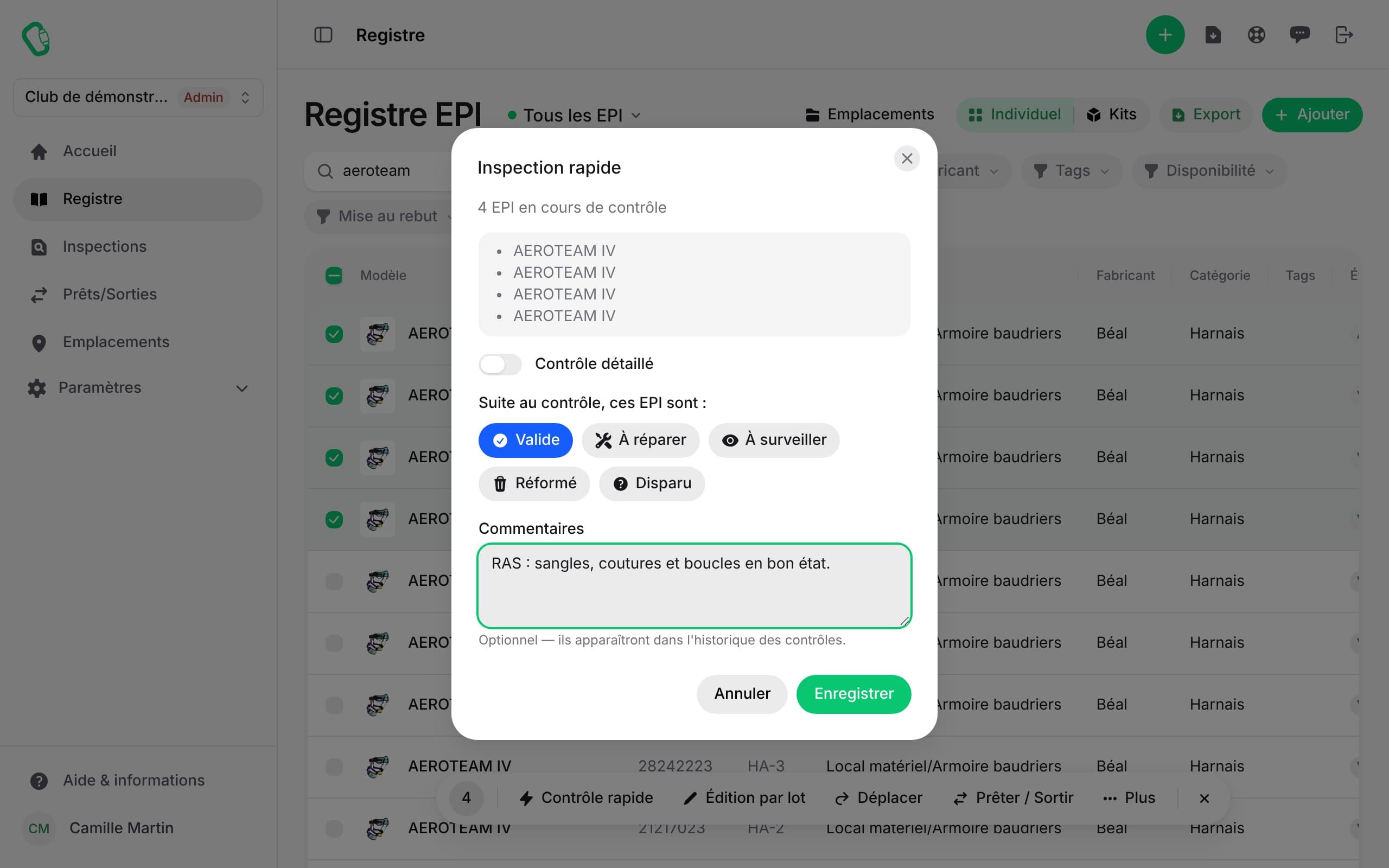
Task: Toggle the header select-all checkbox
Action: pos(334,276)
